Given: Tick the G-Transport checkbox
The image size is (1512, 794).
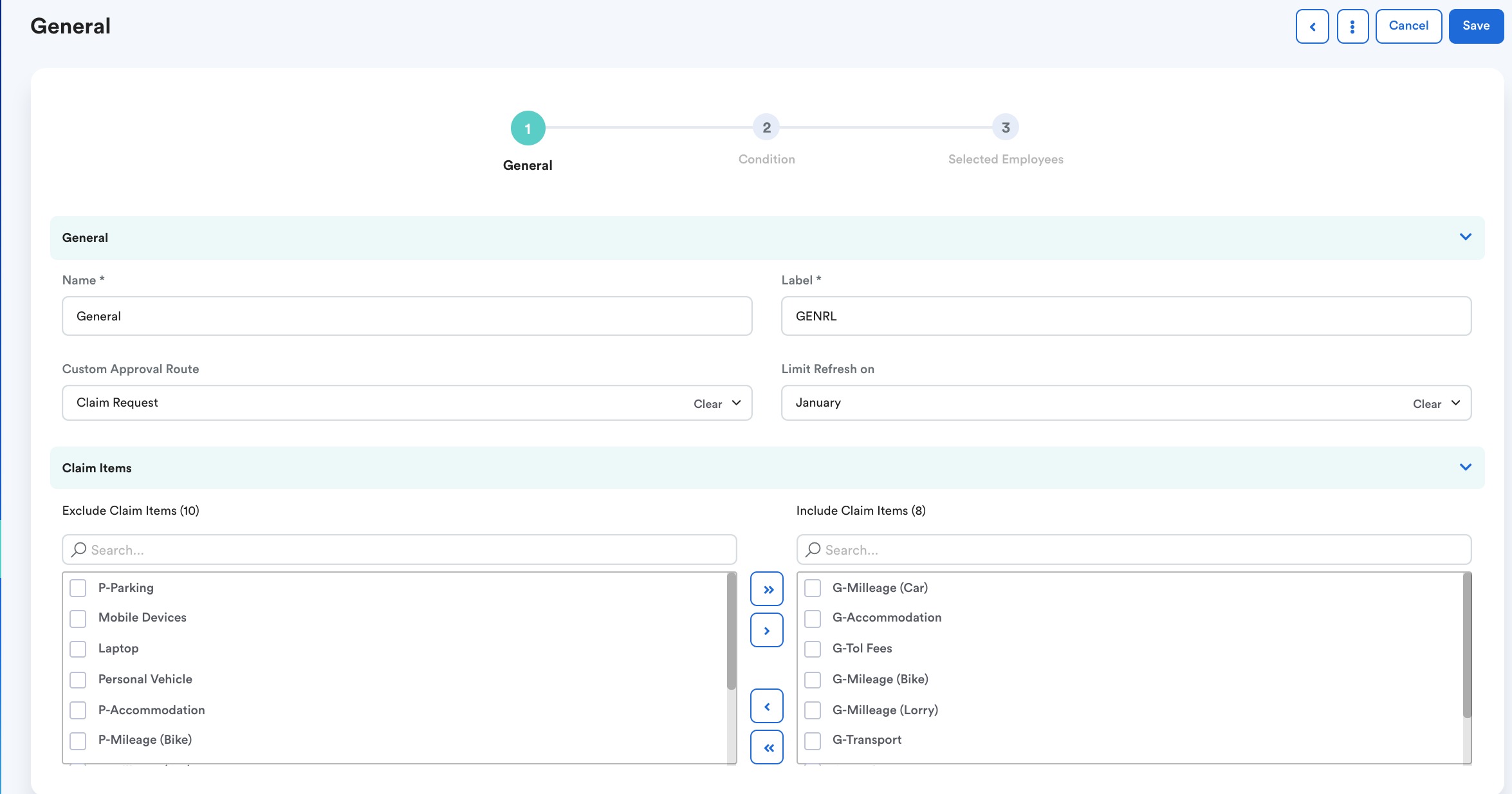Looking at the screenshot, I should [x=813, y=741].
